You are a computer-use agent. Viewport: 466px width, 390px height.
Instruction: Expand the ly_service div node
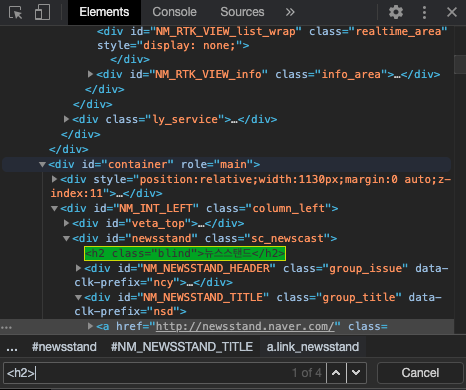point(66,119)
